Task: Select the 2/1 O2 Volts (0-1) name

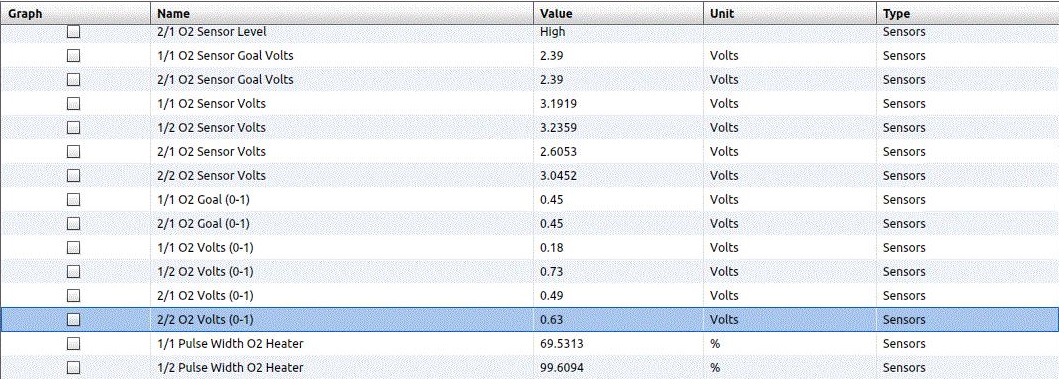Action: [x=205, y=295]
